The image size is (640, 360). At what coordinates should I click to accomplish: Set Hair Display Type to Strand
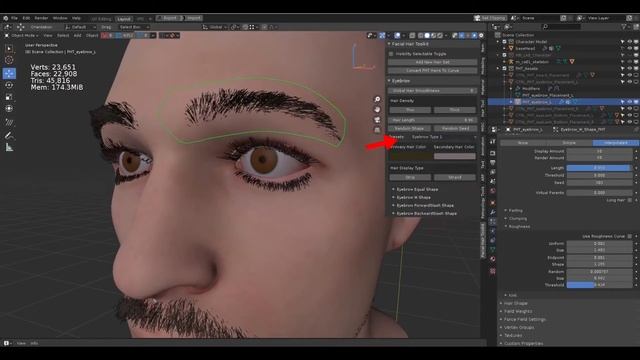click(x=455, y=178)
